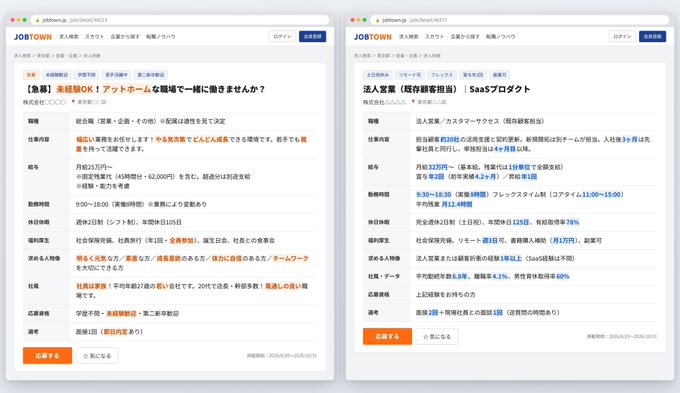This screenshot has width=680, height=393.
Task: Click the lock icon in right address bar
Action: click(378, 20)
